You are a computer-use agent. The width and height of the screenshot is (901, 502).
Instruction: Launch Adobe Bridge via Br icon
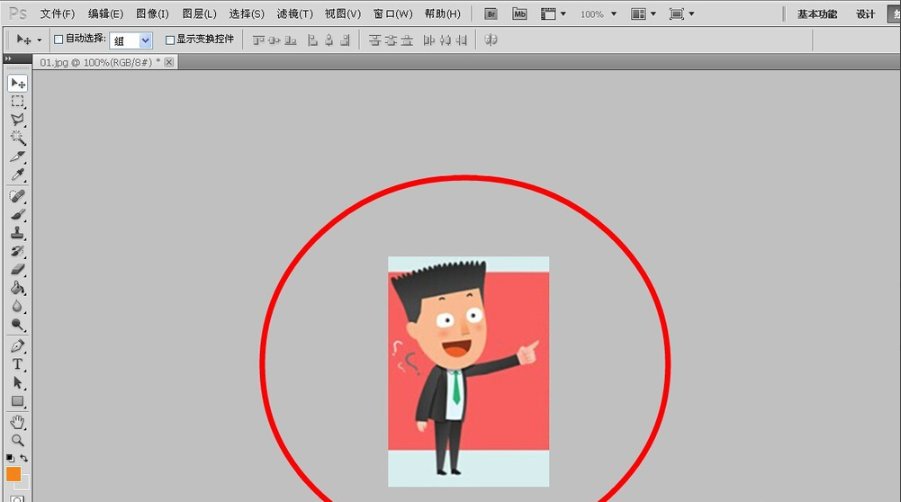(491, 14)
